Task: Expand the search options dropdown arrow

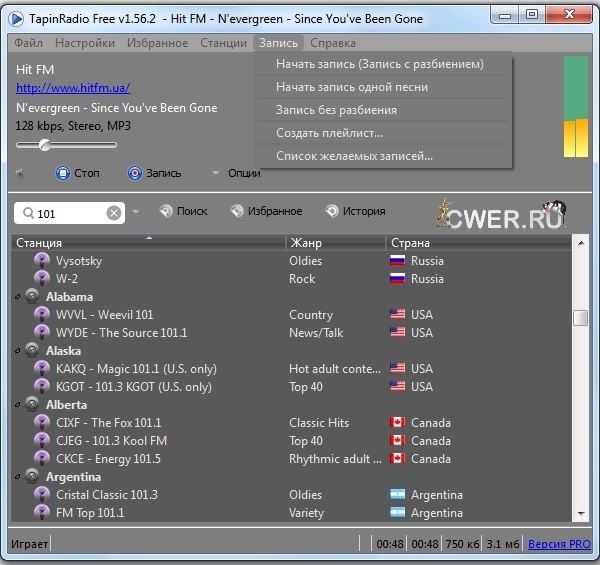Action: click(x=136, y=212)
